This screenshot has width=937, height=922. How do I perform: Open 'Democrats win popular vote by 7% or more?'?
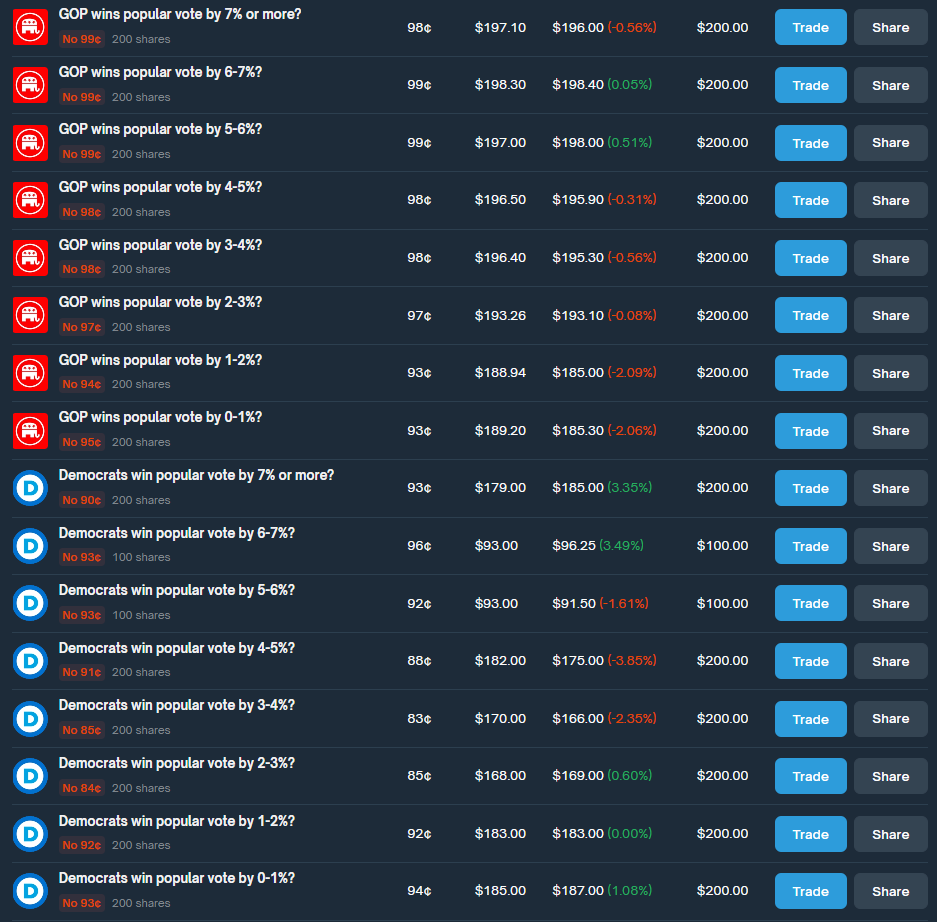click(196, 475)
